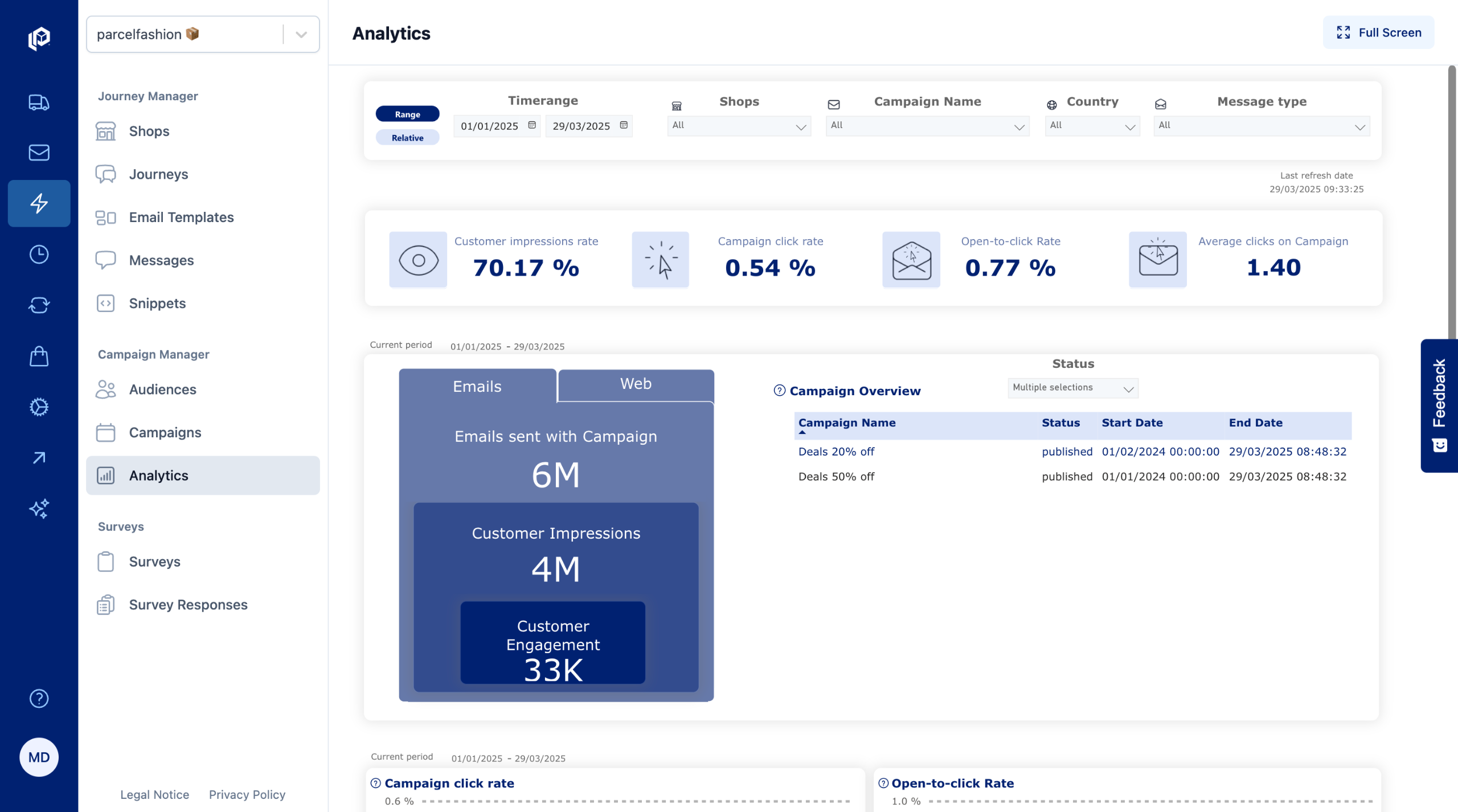The width and height of the screenshot is (1458, 812).
Task: Select the Range timerange toggle
Action: pyautogui.click(x=407, y=114)
